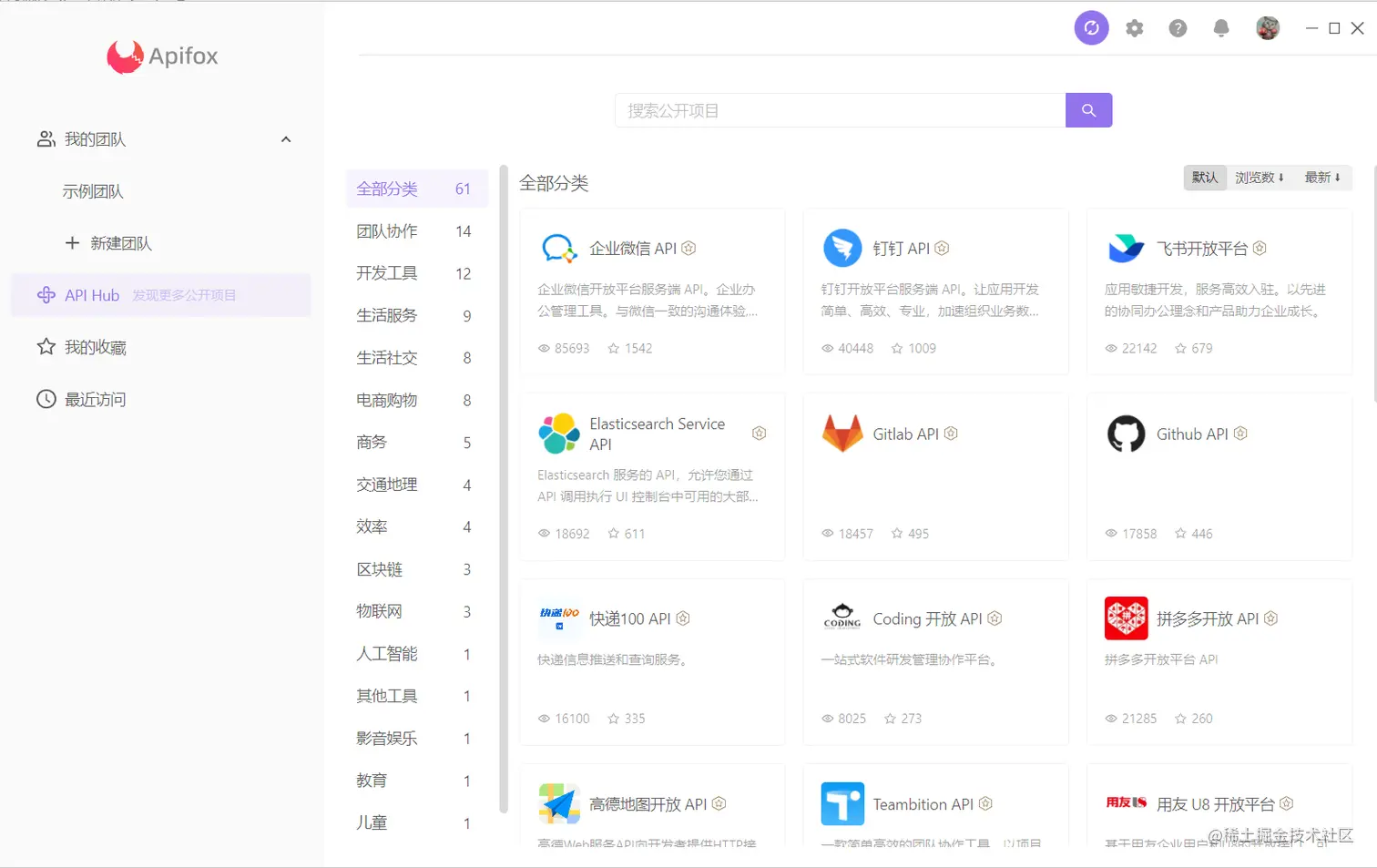1377x868 pixels.
Task: Click the purple sync refresh icon
Action: click(x=1091, y=28)
